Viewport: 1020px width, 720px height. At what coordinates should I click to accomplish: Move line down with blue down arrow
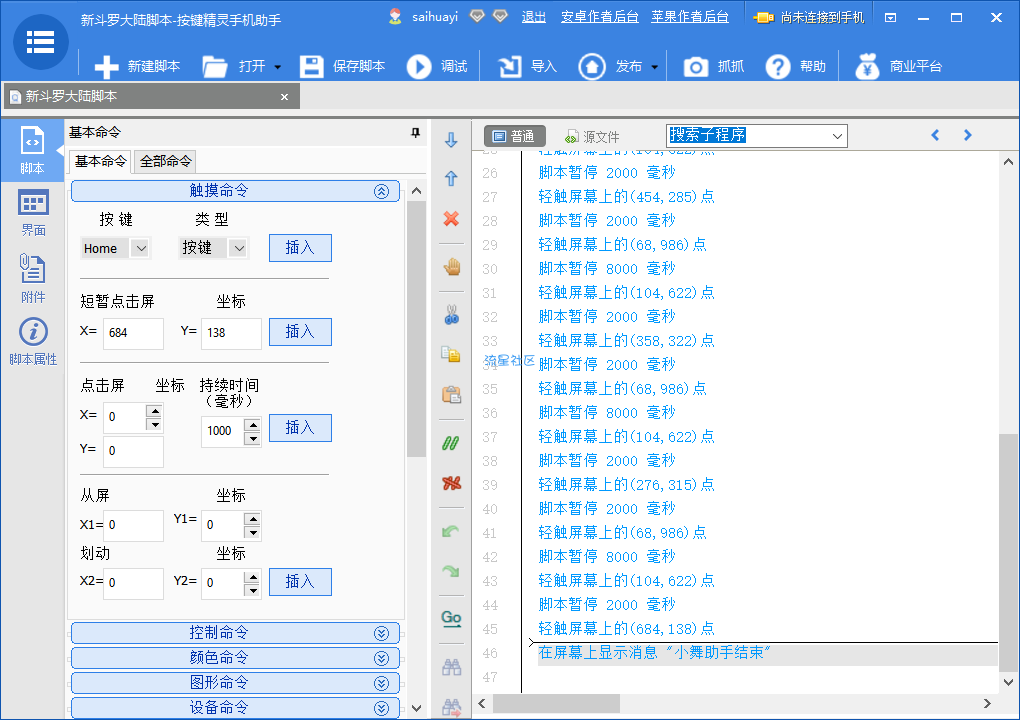click(x=451, y=140)
